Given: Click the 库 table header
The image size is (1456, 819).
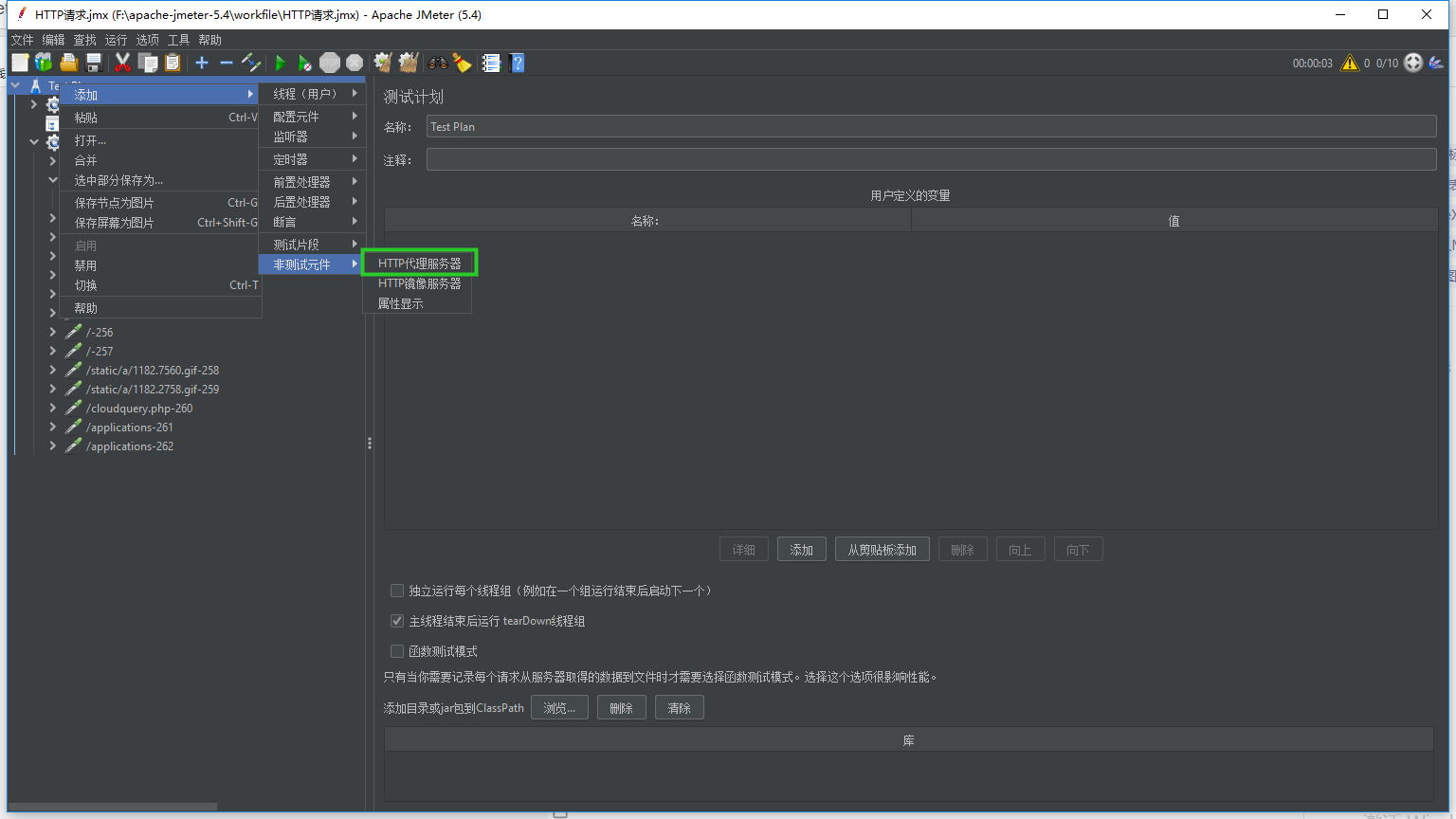Looking at the screenshot, I should pyautogui.click(x=909, y=740).
